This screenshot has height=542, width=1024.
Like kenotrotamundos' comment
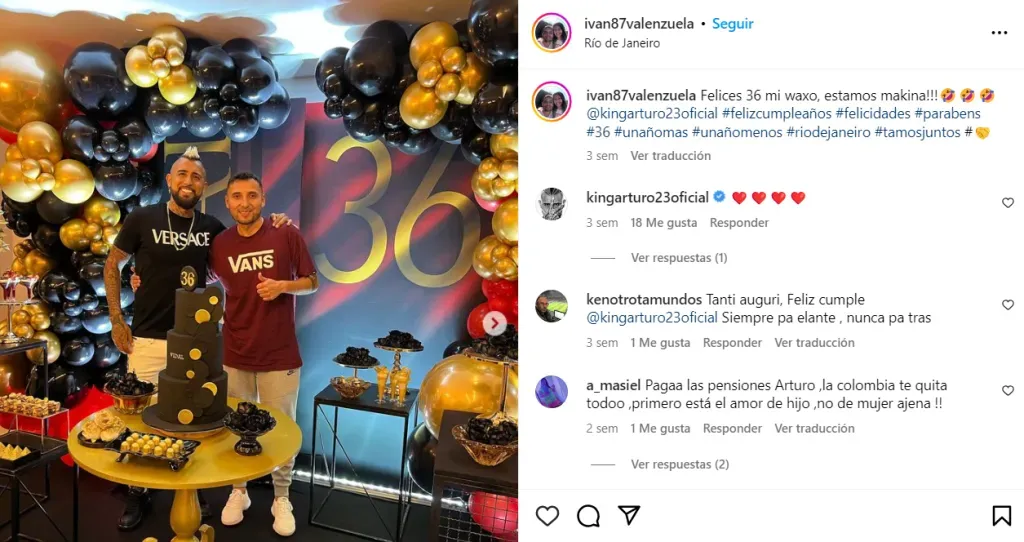click(1008, 305)
